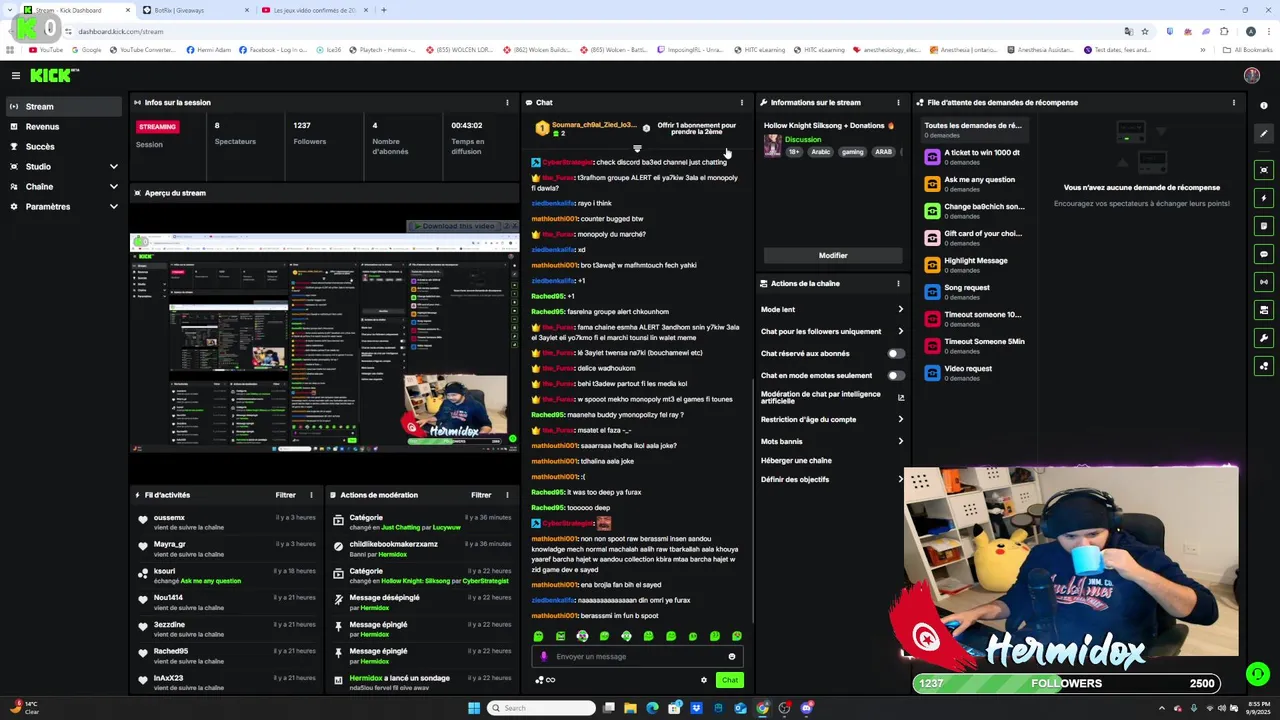1280x720 pixels.
Task: Select Revenus in the sidebar
Action: [63, 126]
